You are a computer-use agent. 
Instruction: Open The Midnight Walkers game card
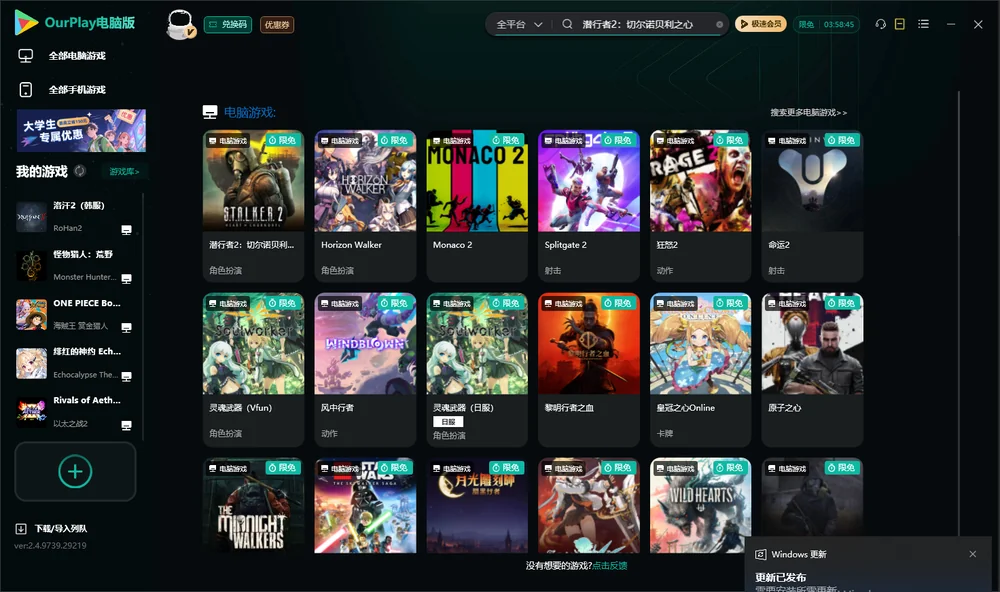coord(253,505)
